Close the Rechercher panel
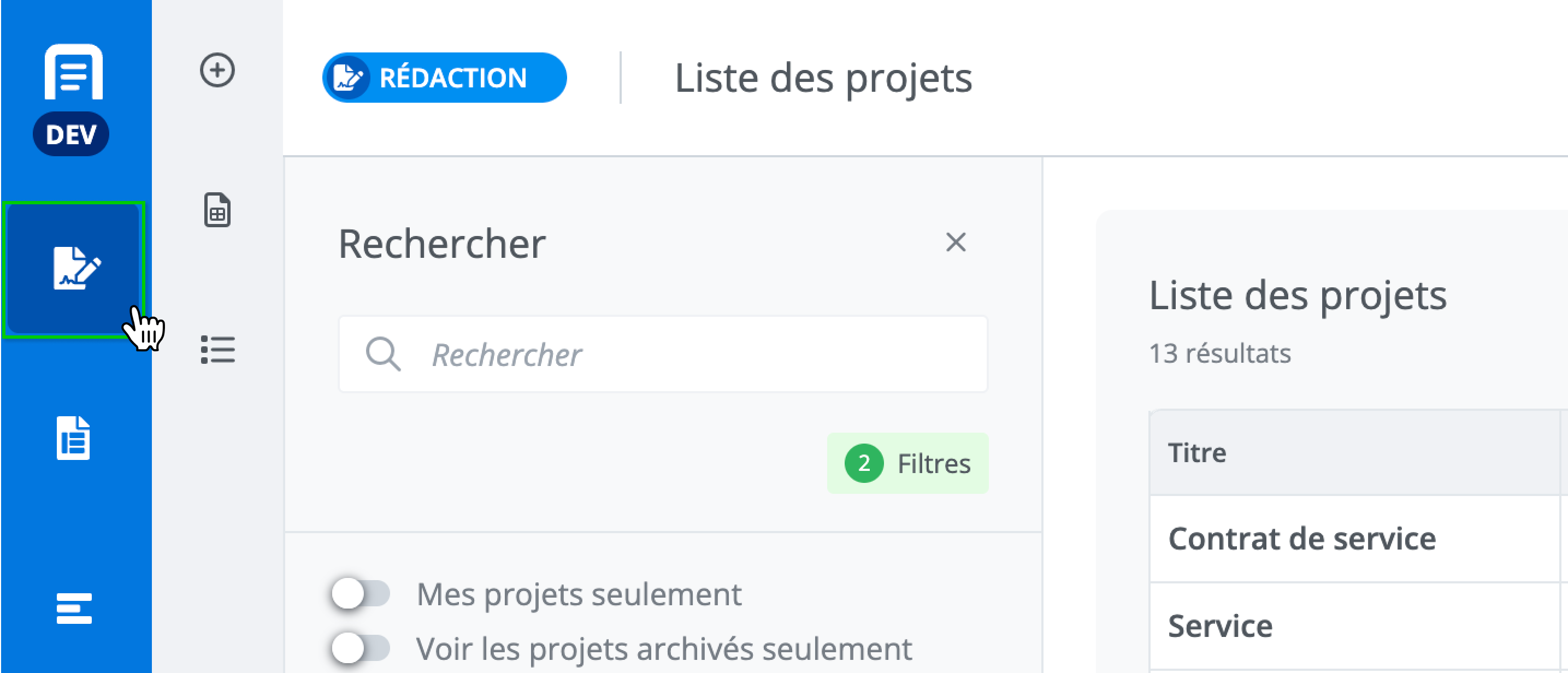The image size is (1568, 673). [x=956, y=242]
